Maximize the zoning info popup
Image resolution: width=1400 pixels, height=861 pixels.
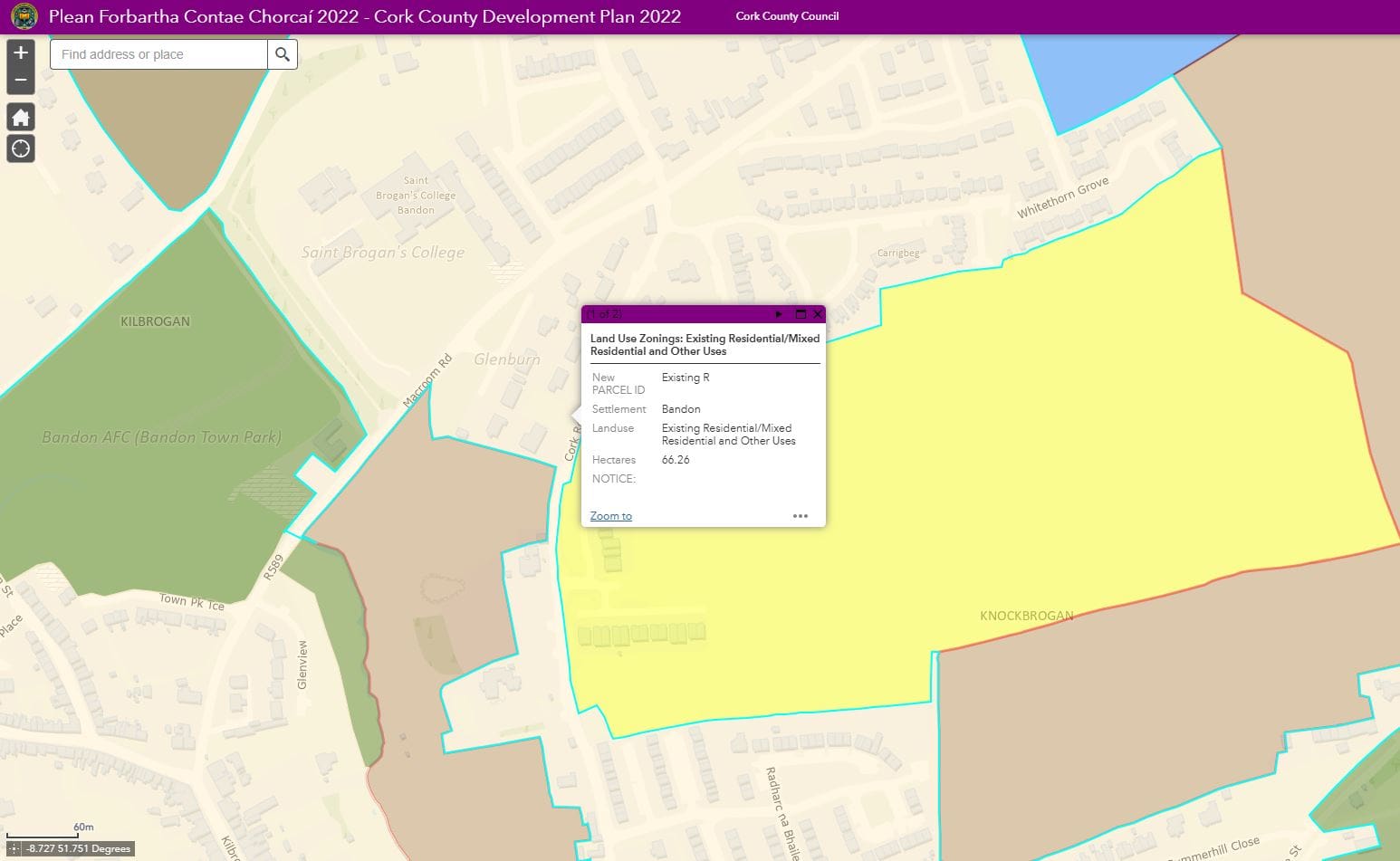click(x=801, y=314)
